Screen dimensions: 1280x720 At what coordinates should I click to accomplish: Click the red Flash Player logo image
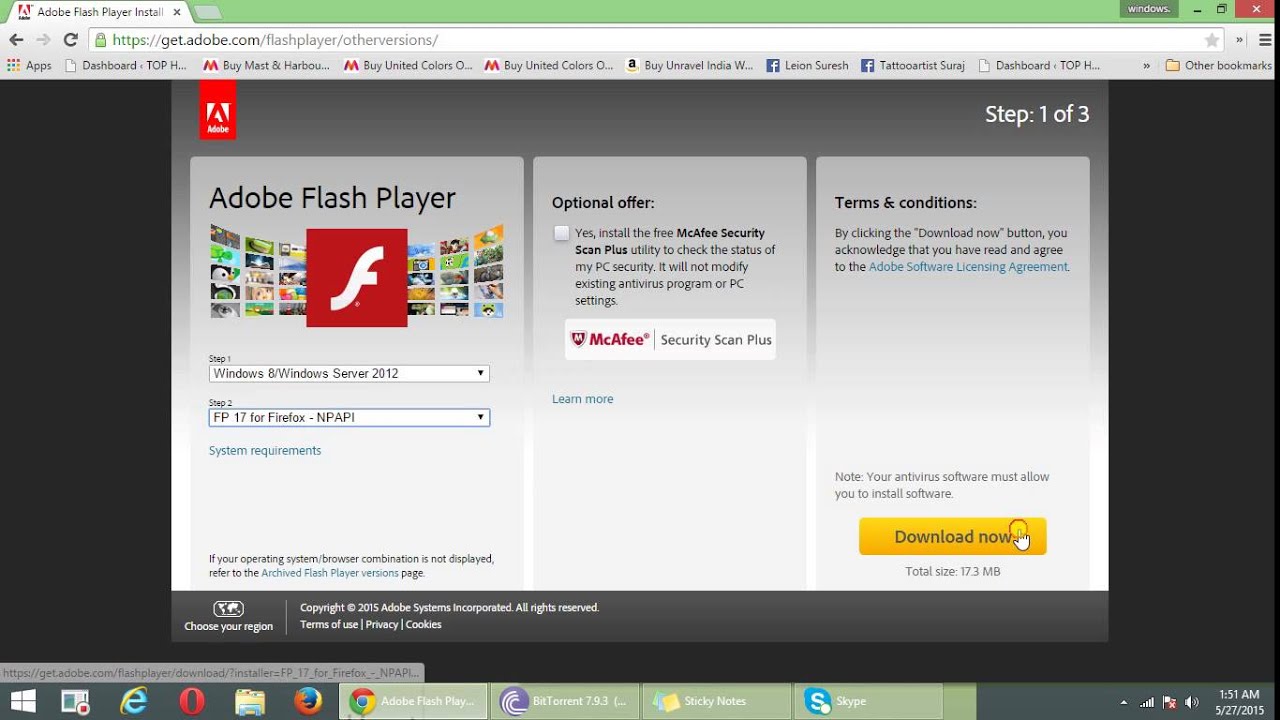357,277
